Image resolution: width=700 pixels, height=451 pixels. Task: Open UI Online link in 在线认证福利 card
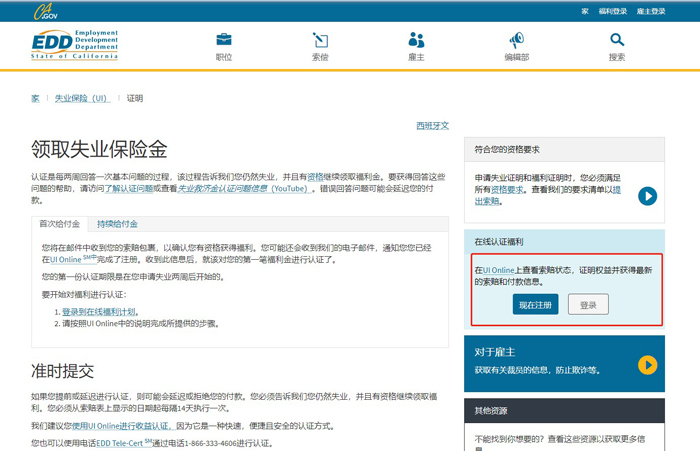pos(499,270)
